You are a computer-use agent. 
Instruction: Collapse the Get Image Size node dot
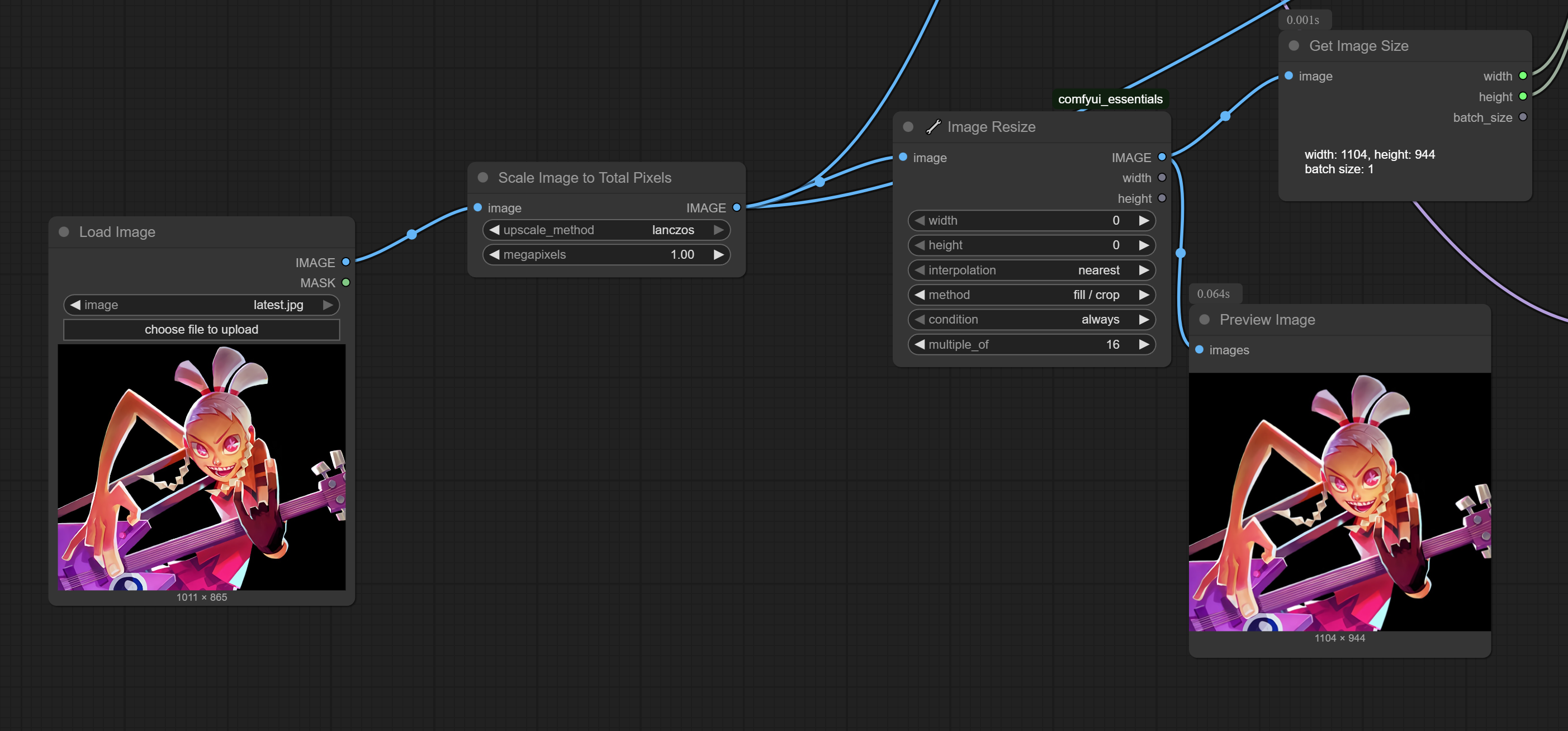pyautogui.click(x=1294, y=46)
